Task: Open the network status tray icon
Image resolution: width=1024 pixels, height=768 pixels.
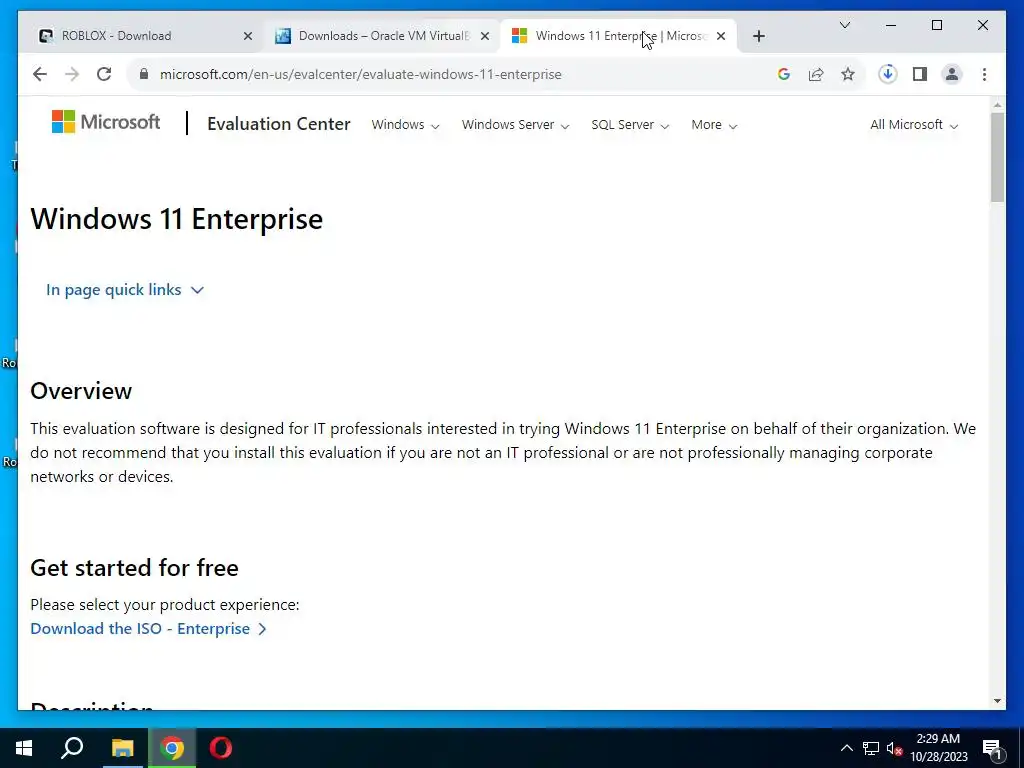Action: click(x=871, y=748)
